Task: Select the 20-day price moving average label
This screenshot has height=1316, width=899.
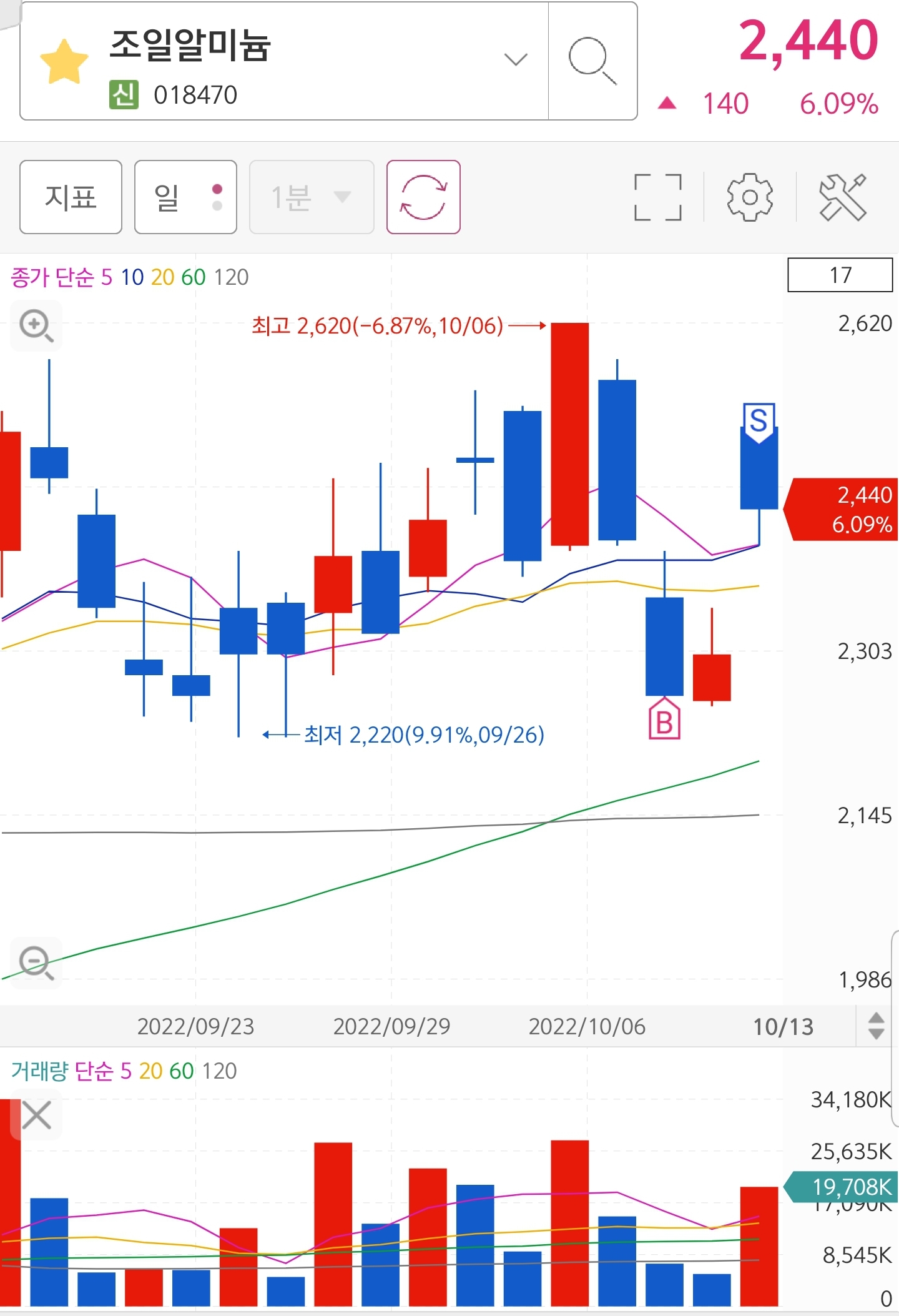Action: (x=162, y=277)
